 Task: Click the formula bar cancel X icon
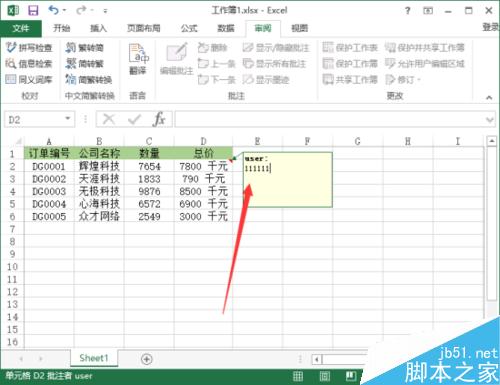(109, 119)
